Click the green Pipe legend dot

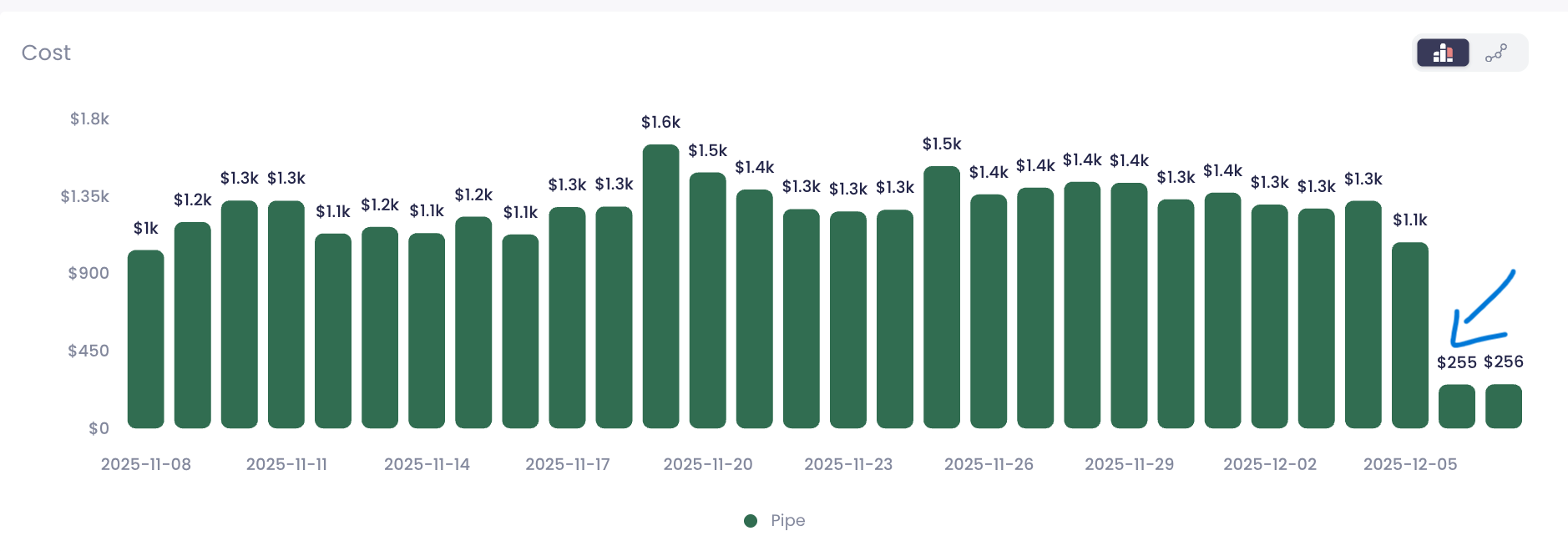pyautogui.click(x=751, y=520)
